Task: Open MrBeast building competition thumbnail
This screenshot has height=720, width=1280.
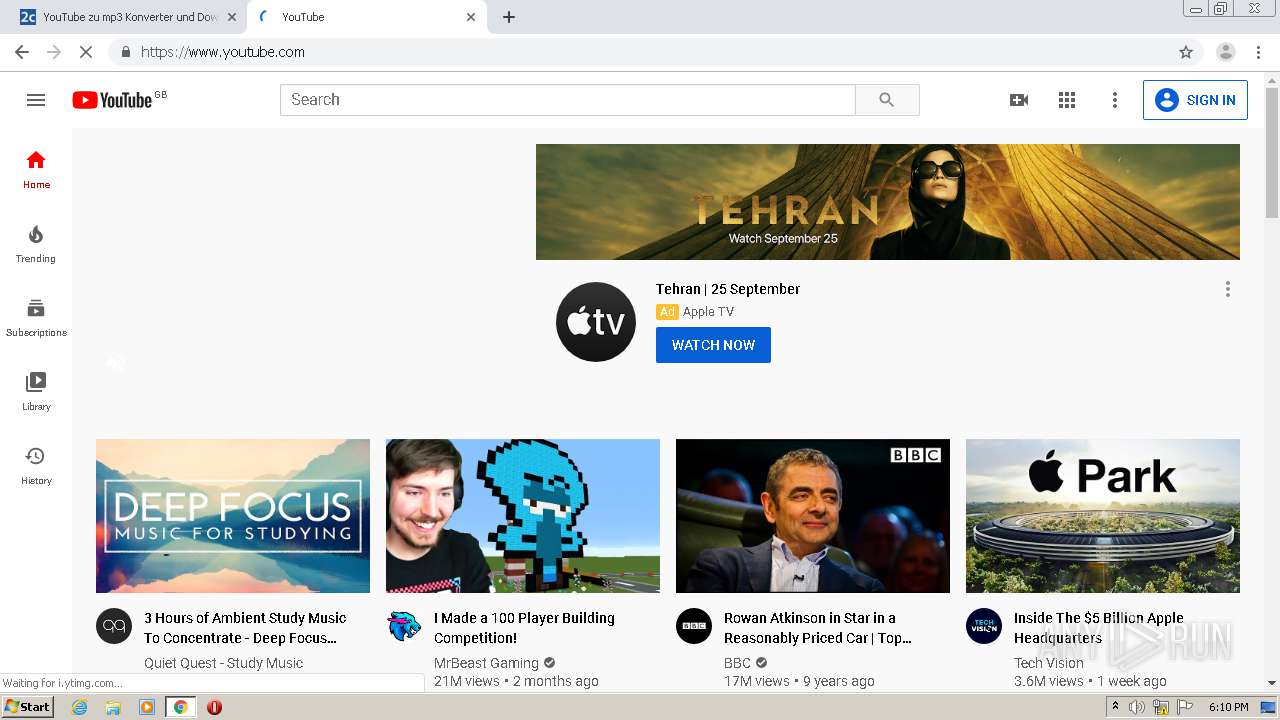Action: coord(523,516)
